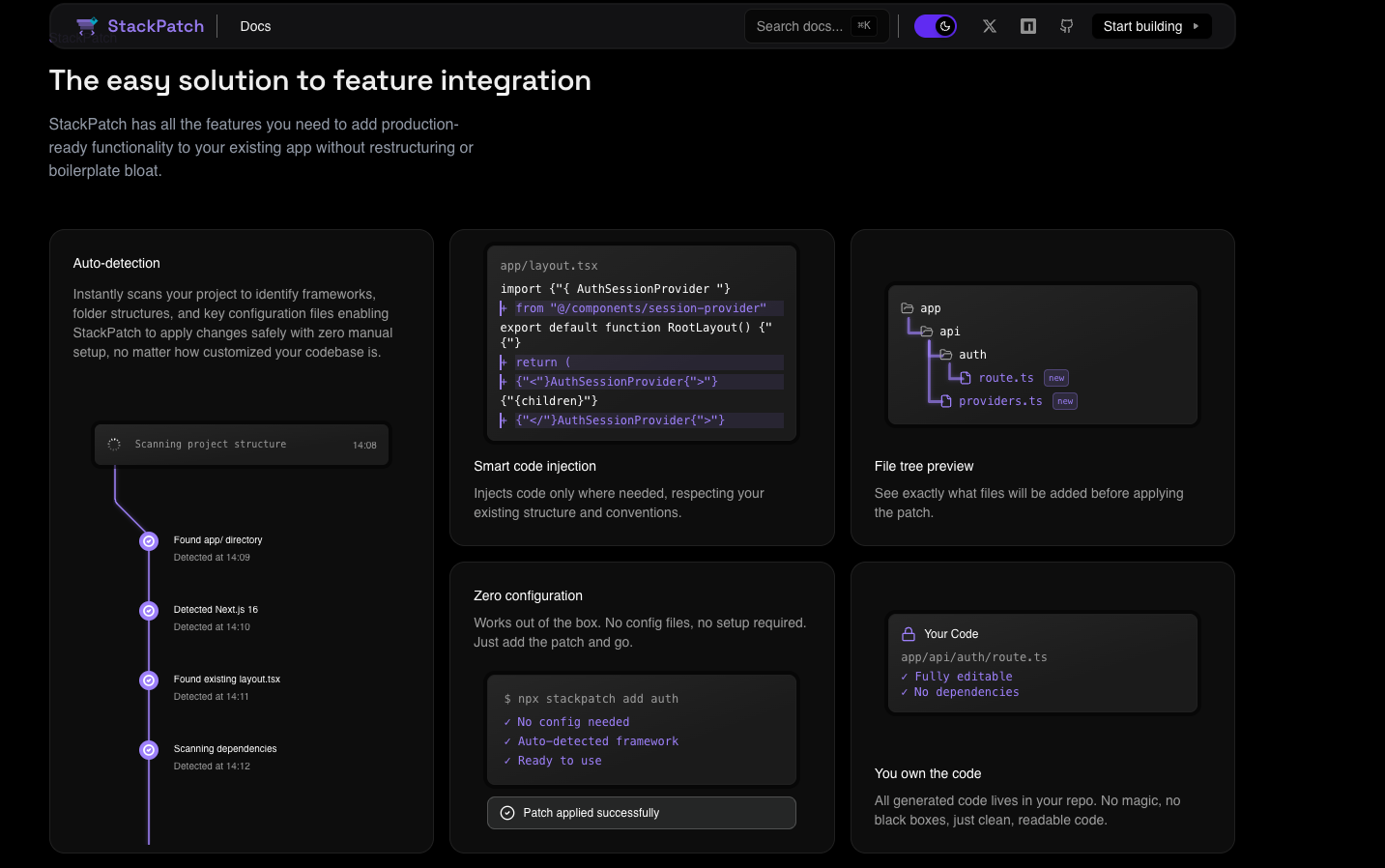Click the square social icon next to X
This screenshot has height=868, width=1385.
pos(1027,26)
